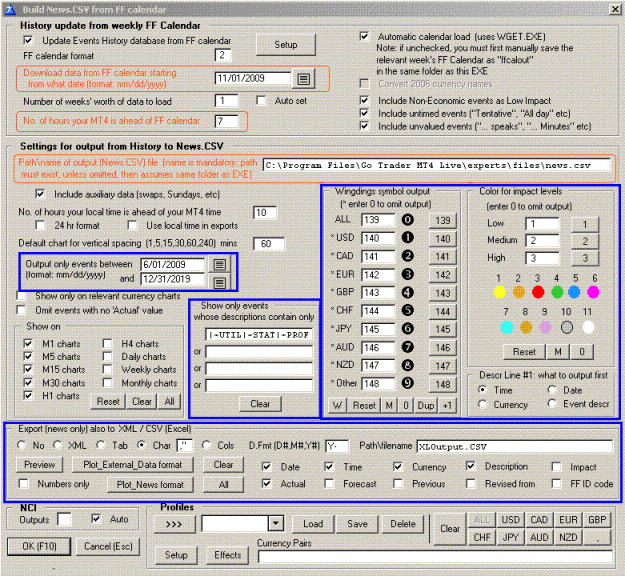This screenshot has width=625, height=576.
Task: Open date picker beside 6/01/2009 field
Action: coord(219,264)
